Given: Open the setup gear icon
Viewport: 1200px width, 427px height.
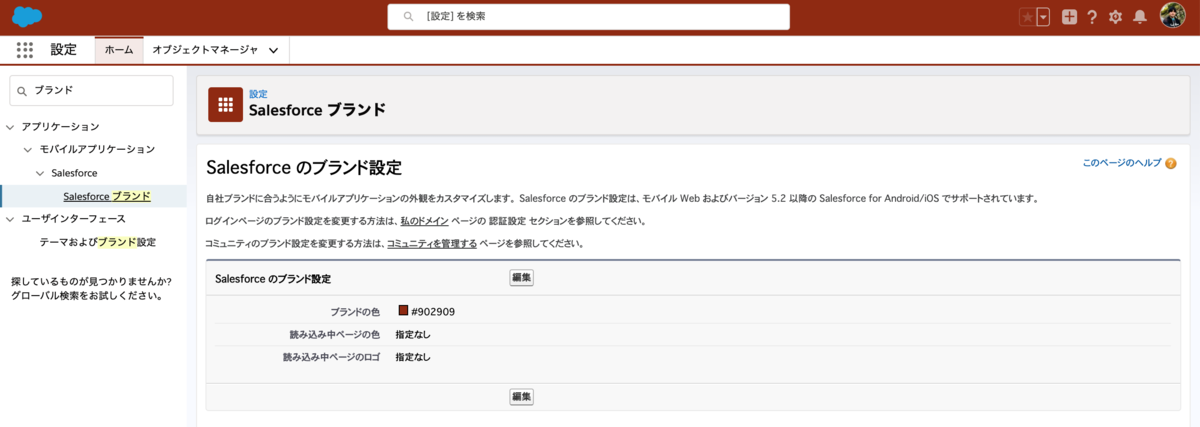Looking at the screenshot, I should [x=1115, y=17].
